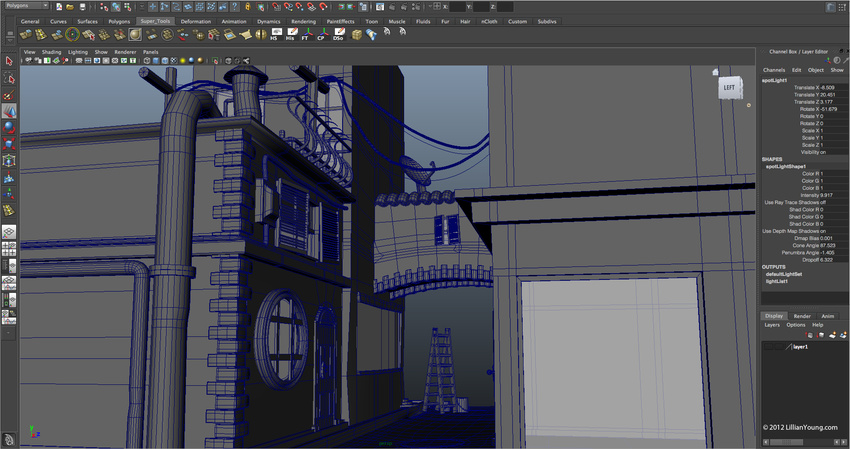Viewport: 850px width, 449px height.
Task: Open the Surfaces shelf tab
Action: tap(87, 22)
